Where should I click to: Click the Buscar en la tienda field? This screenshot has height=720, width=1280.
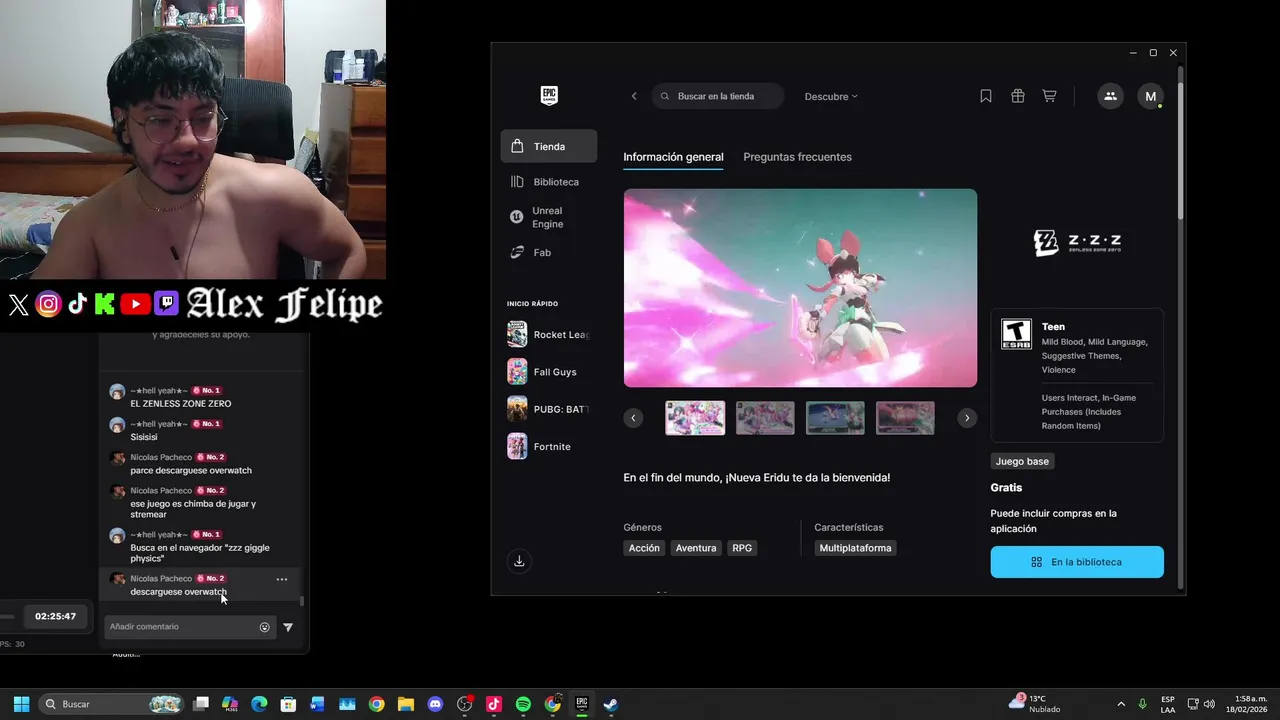(x=718, y=96)
